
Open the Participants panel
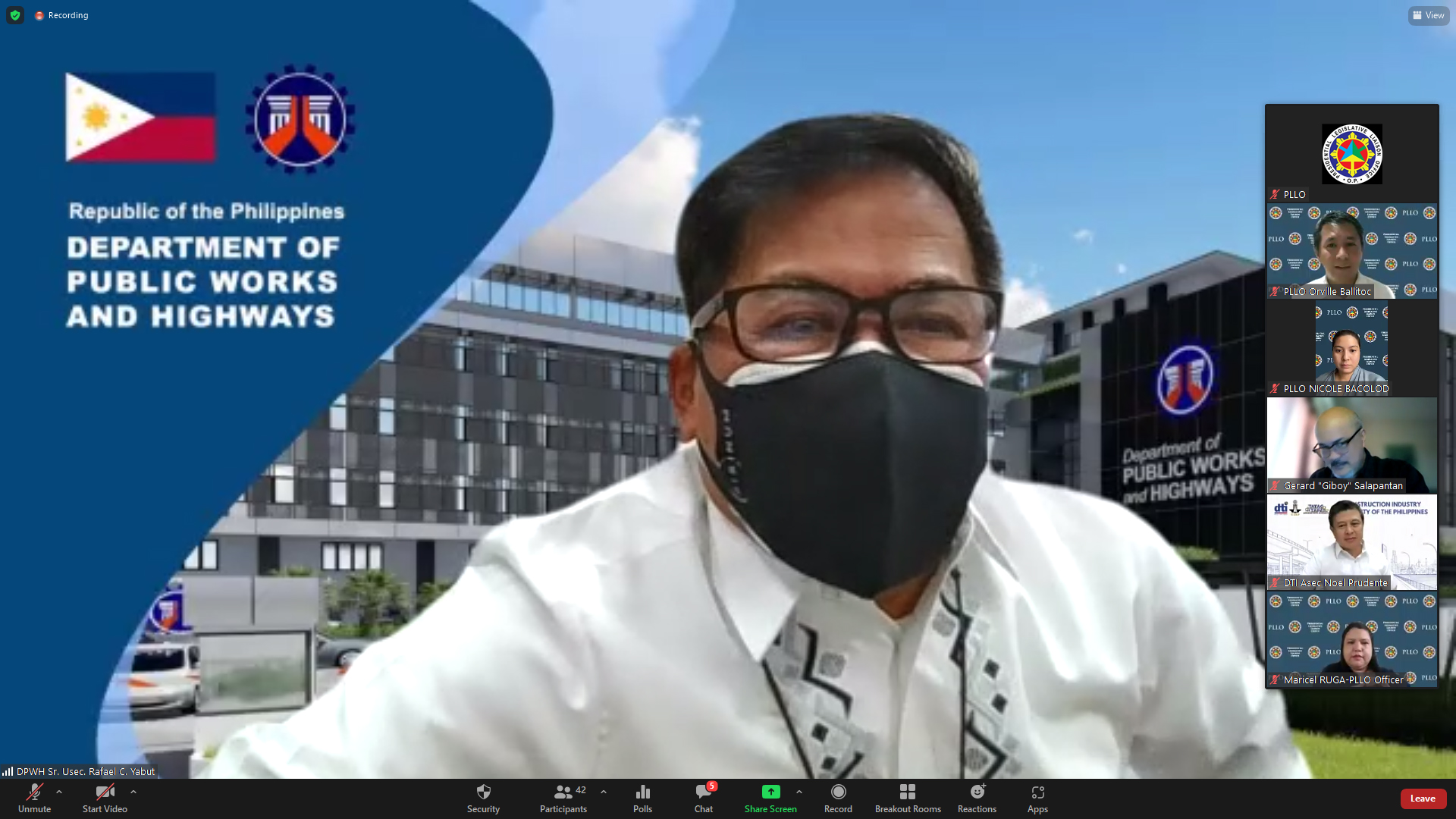(563, 799)
